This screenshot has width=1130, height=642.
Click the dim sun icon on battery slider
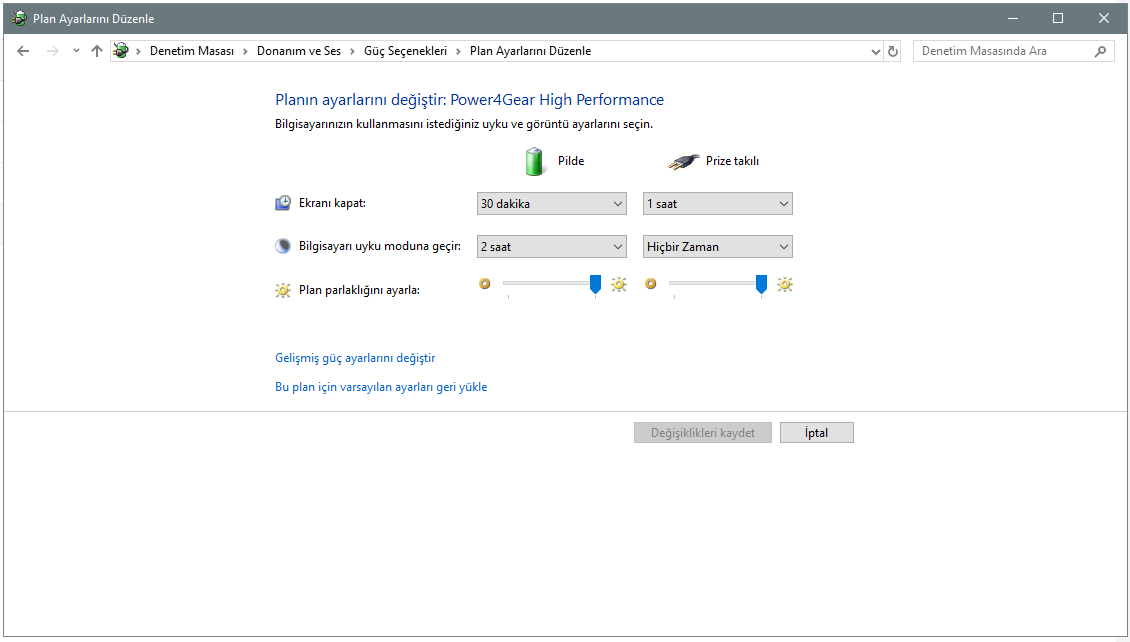484,284
